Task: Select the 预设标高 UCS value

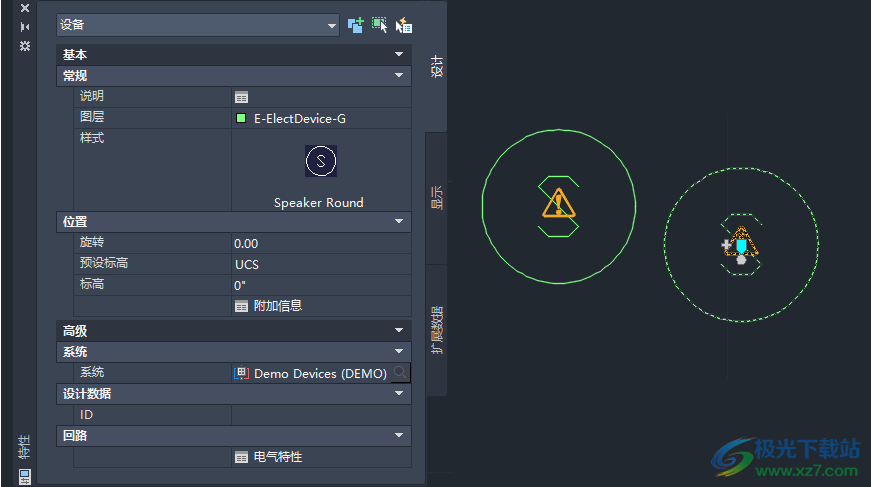Action: (321, 264)
